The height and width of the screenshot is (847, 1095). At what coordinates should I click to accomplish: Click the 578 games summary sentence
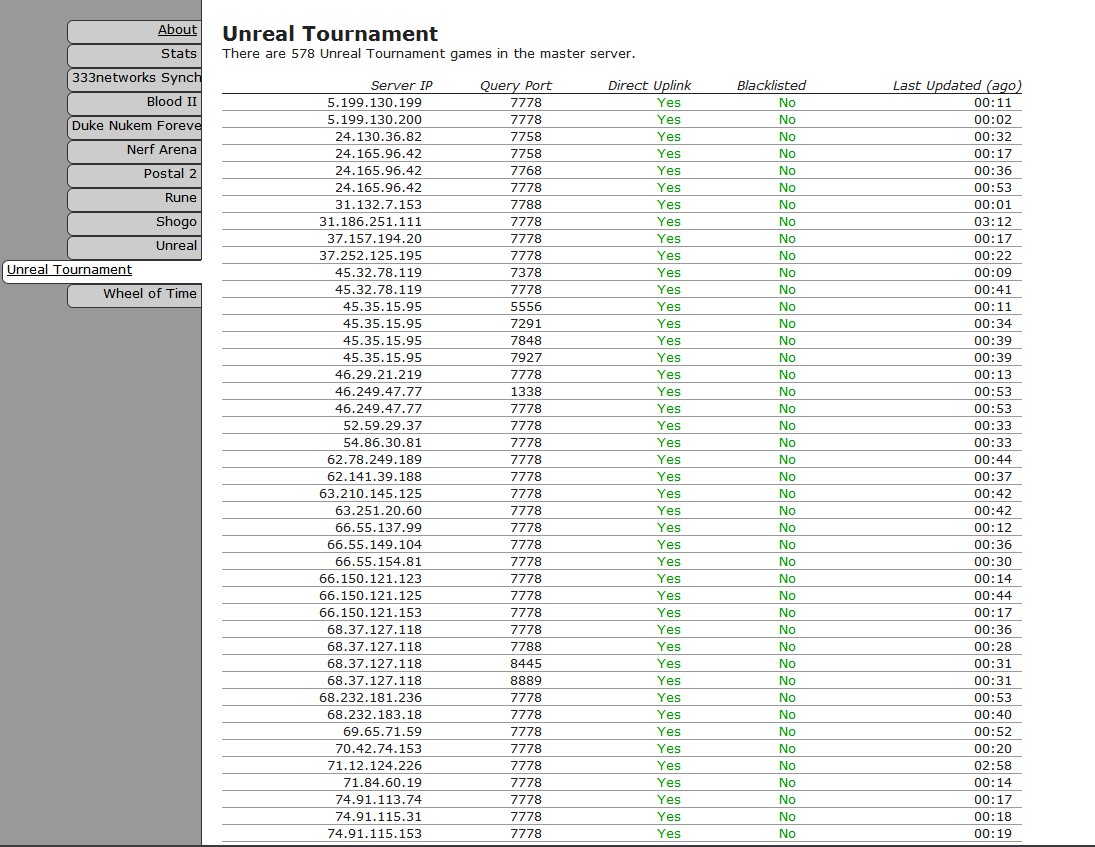429,54
